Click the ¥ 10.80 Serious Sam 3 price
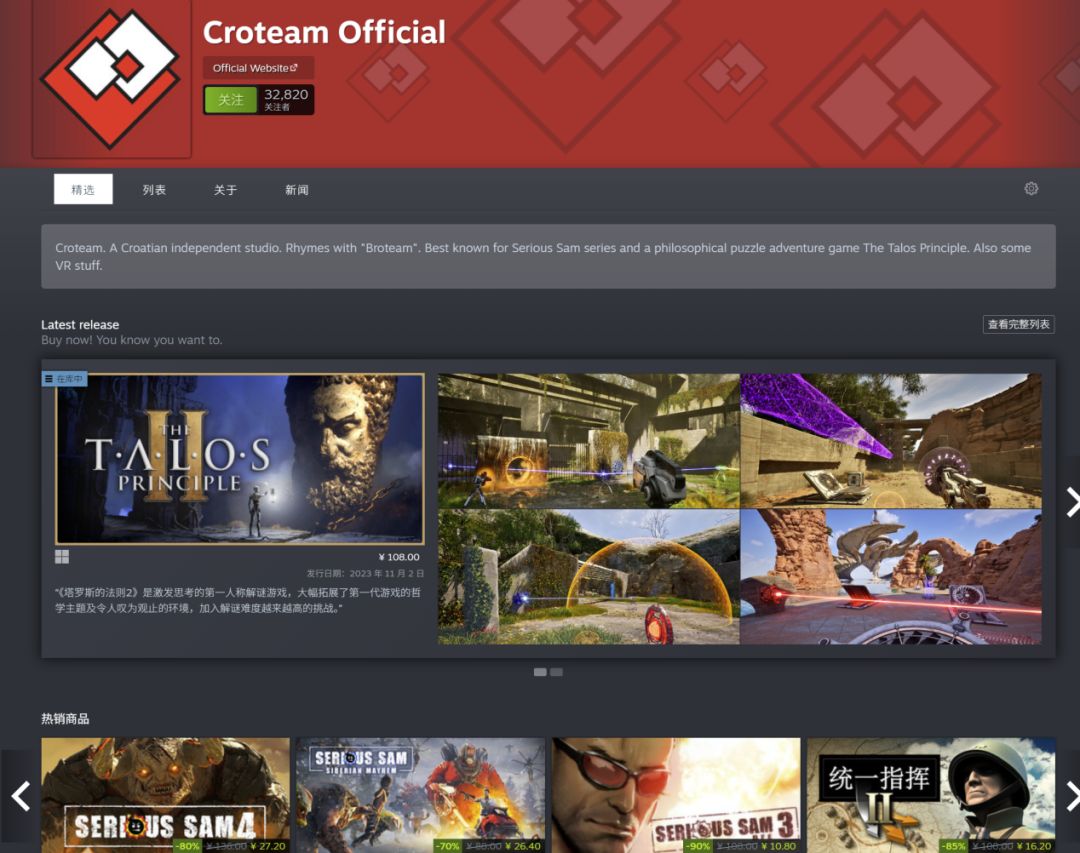The width and height of the screenshot is (1080, 853). (778, 846)
